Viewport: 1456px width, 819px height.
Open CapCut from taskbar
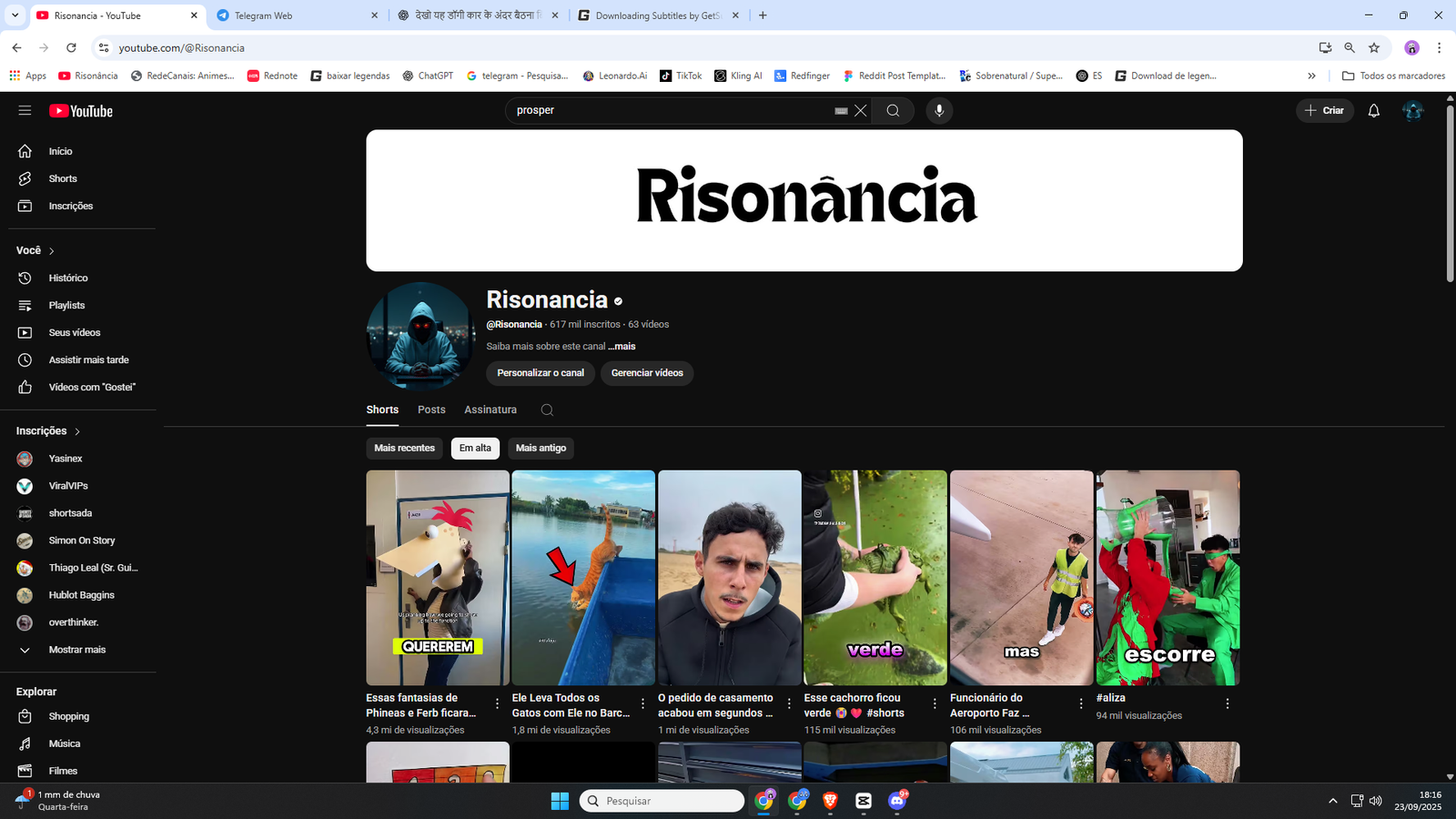click(x=864, y=801)
